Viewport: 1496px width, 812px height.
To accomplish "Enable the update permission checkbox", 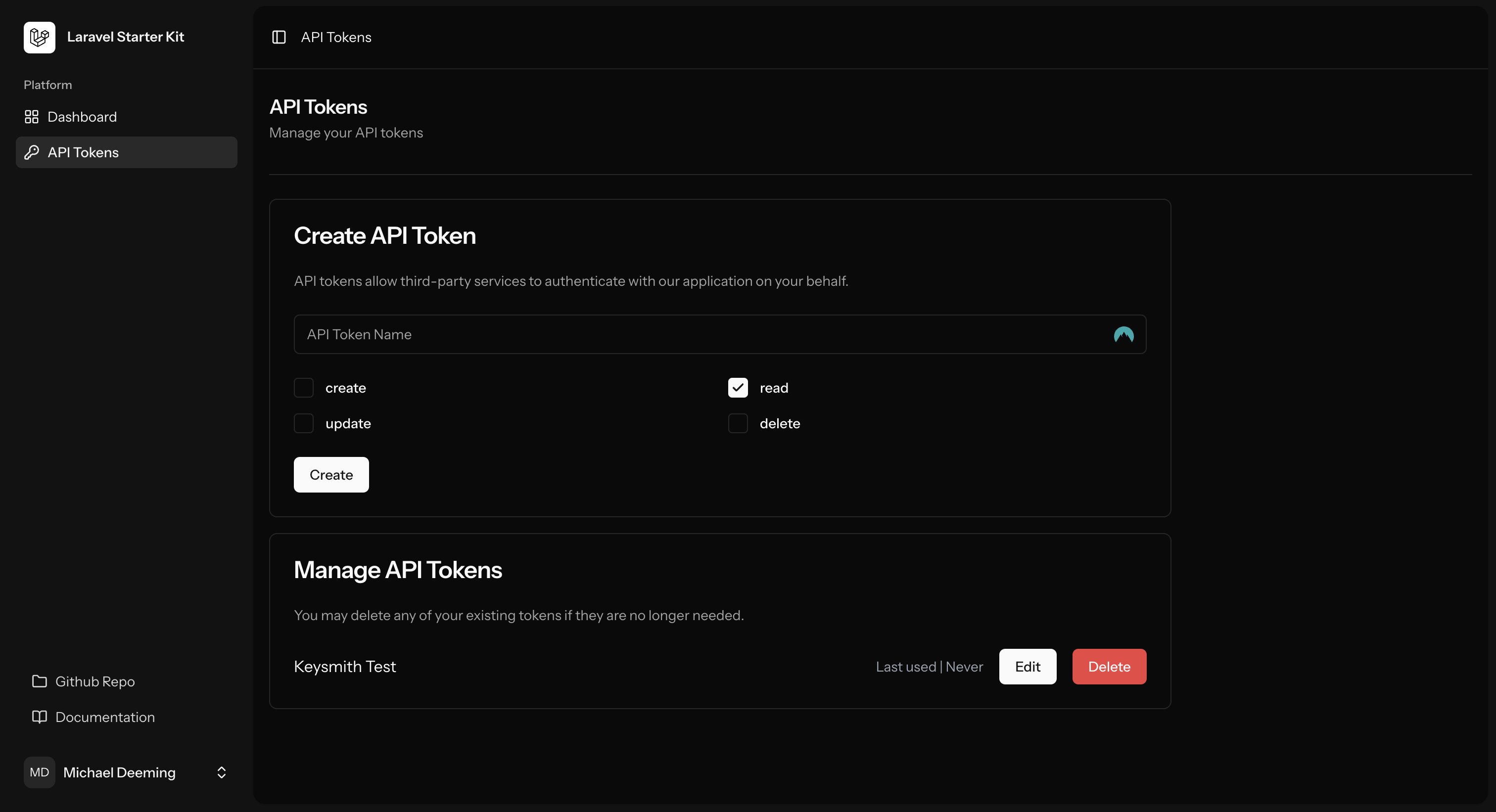I will tap(304, 424).
